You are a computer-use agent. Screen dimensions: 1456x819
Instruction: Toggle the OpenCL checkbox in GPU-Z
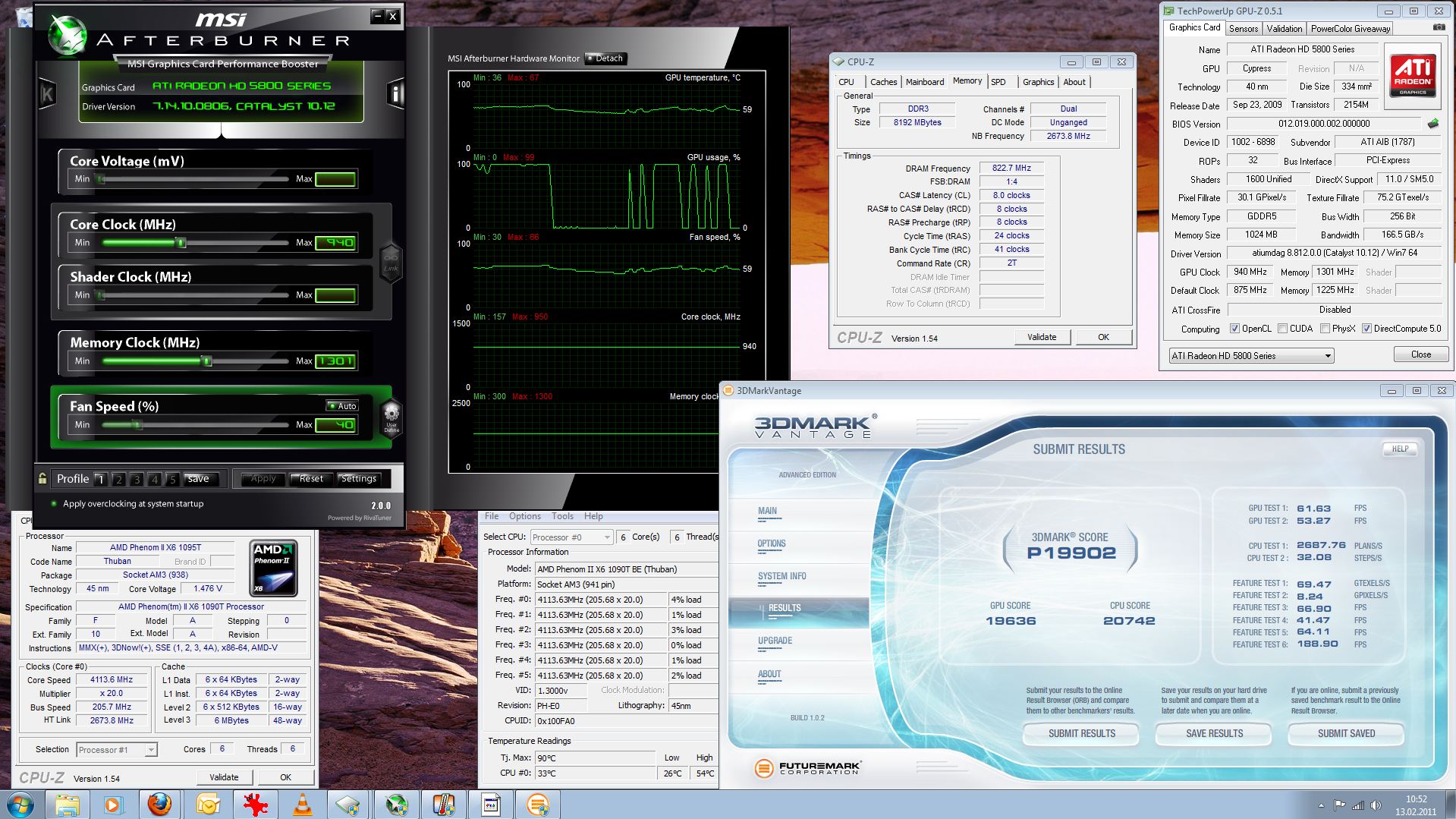(x=1234, y=329)
